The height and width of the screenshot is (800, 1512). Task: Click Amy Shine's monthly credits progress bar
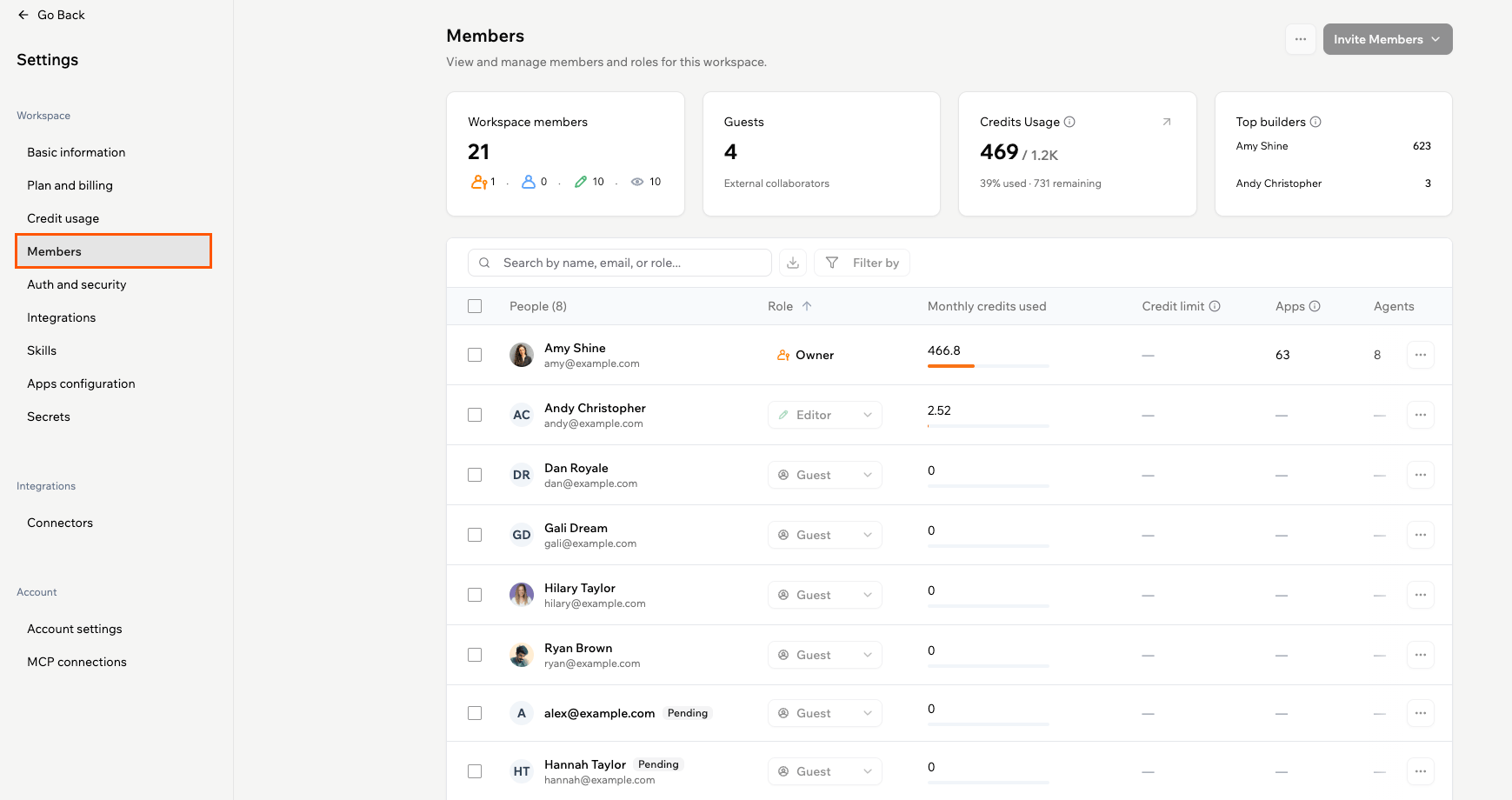coord(988,366)
